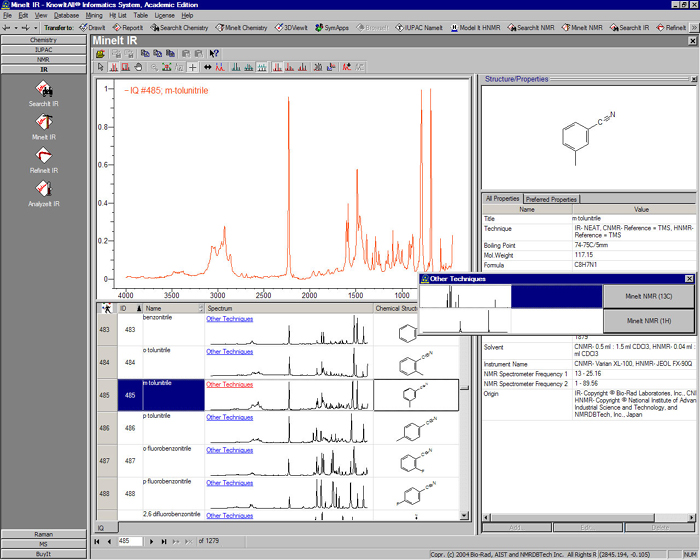Viewport: 700px width, 560px height.
Task: Click the context help arrow-question icon
Action: 214,54
